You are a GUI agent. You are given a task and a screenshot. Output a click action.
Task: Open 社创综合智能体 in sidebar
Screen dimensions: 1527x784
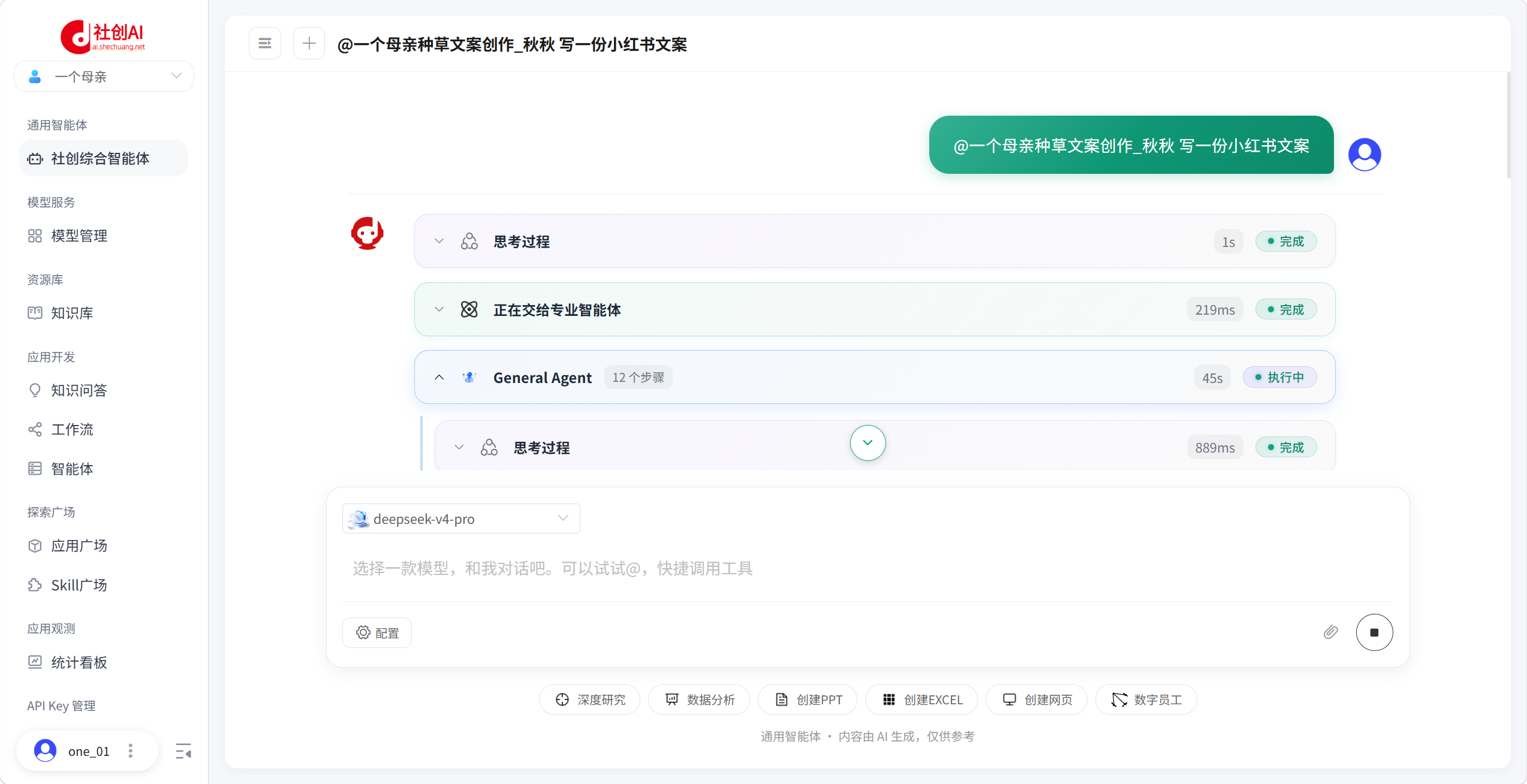103,158
